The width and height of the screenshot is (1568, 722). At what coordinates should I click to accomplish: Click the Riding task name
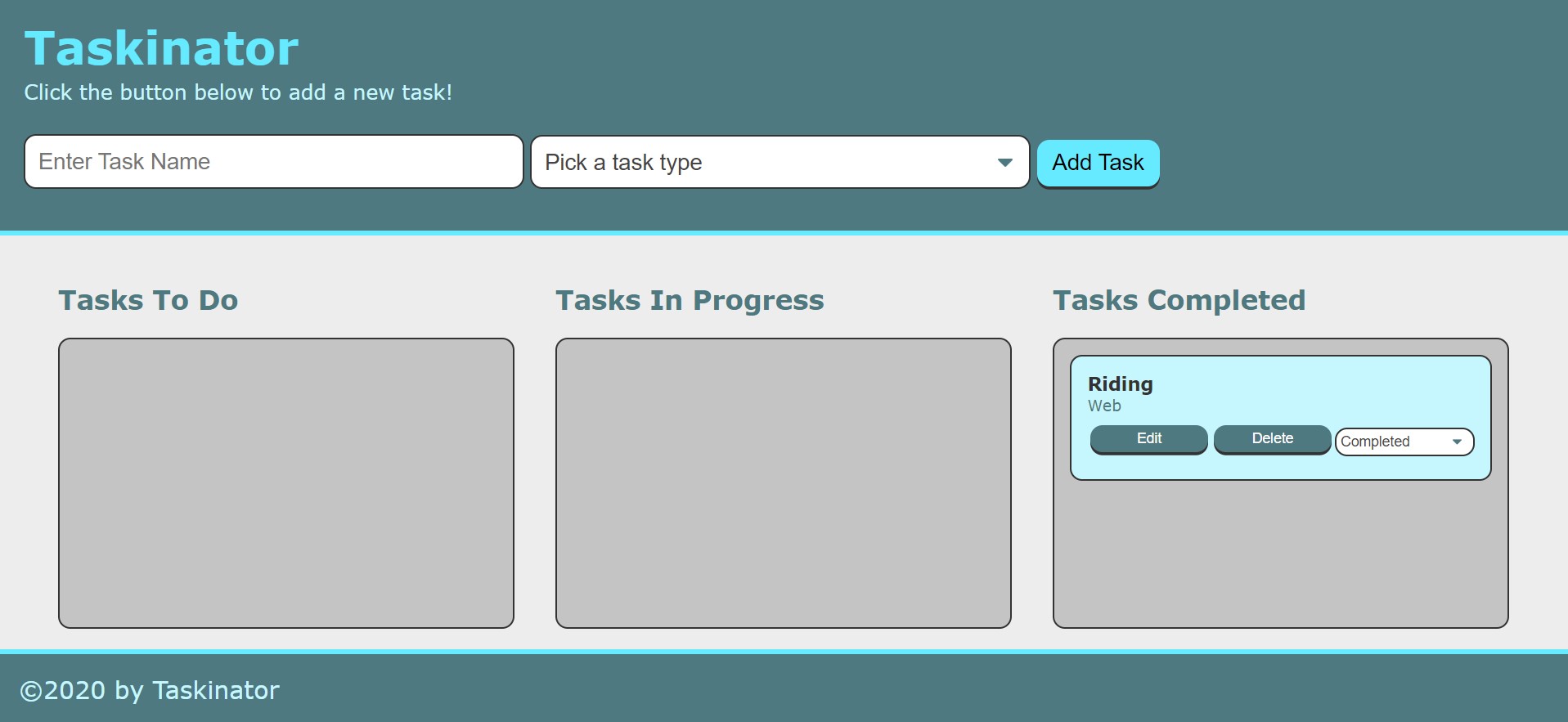tap(1120, 384)
